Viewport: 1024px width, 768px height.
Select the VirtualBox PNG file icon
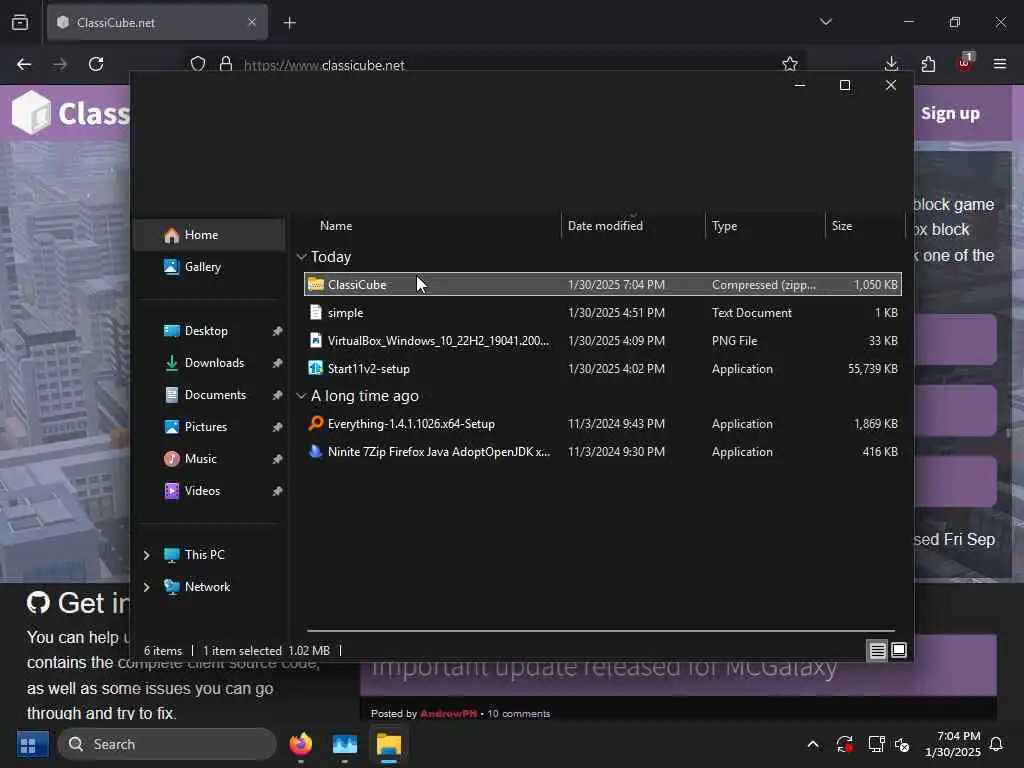coord(315,340)
